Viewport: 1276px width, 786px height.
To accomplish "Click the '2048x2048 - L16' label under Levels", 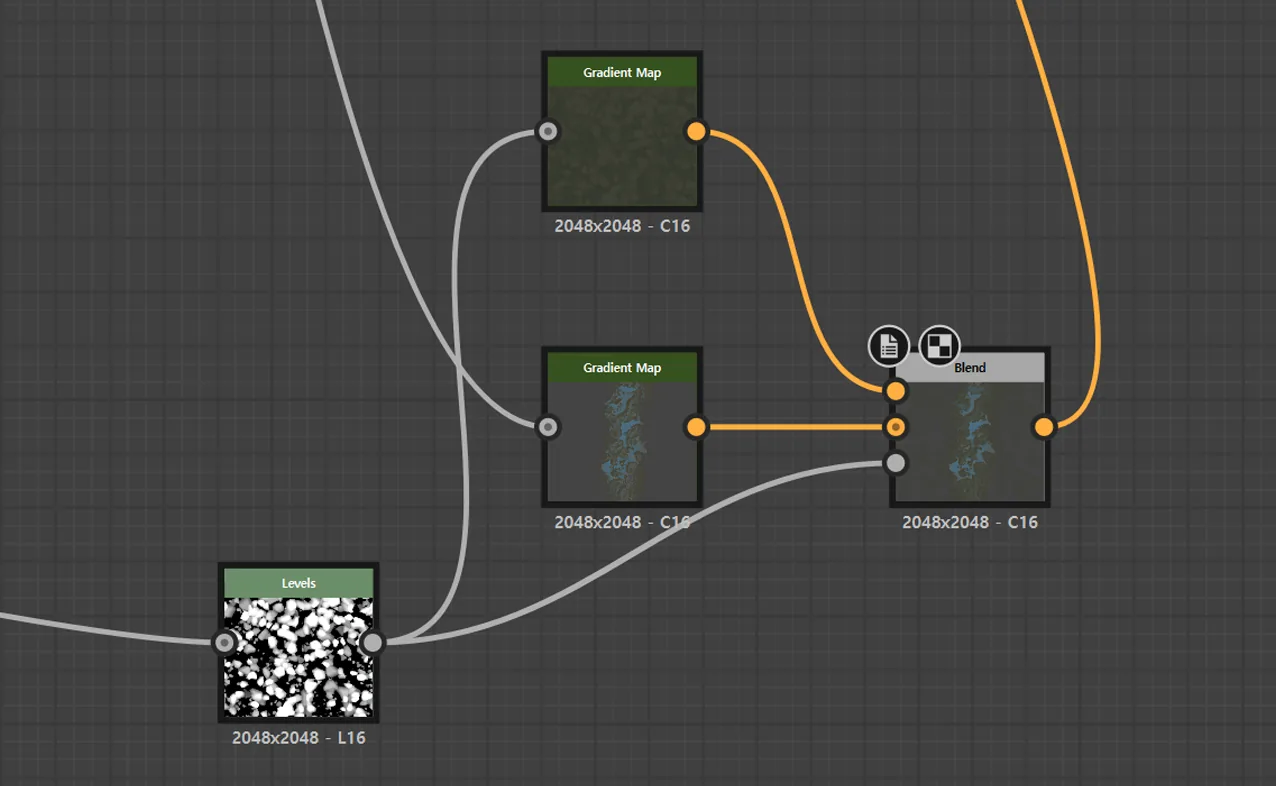I will (299, 738).
